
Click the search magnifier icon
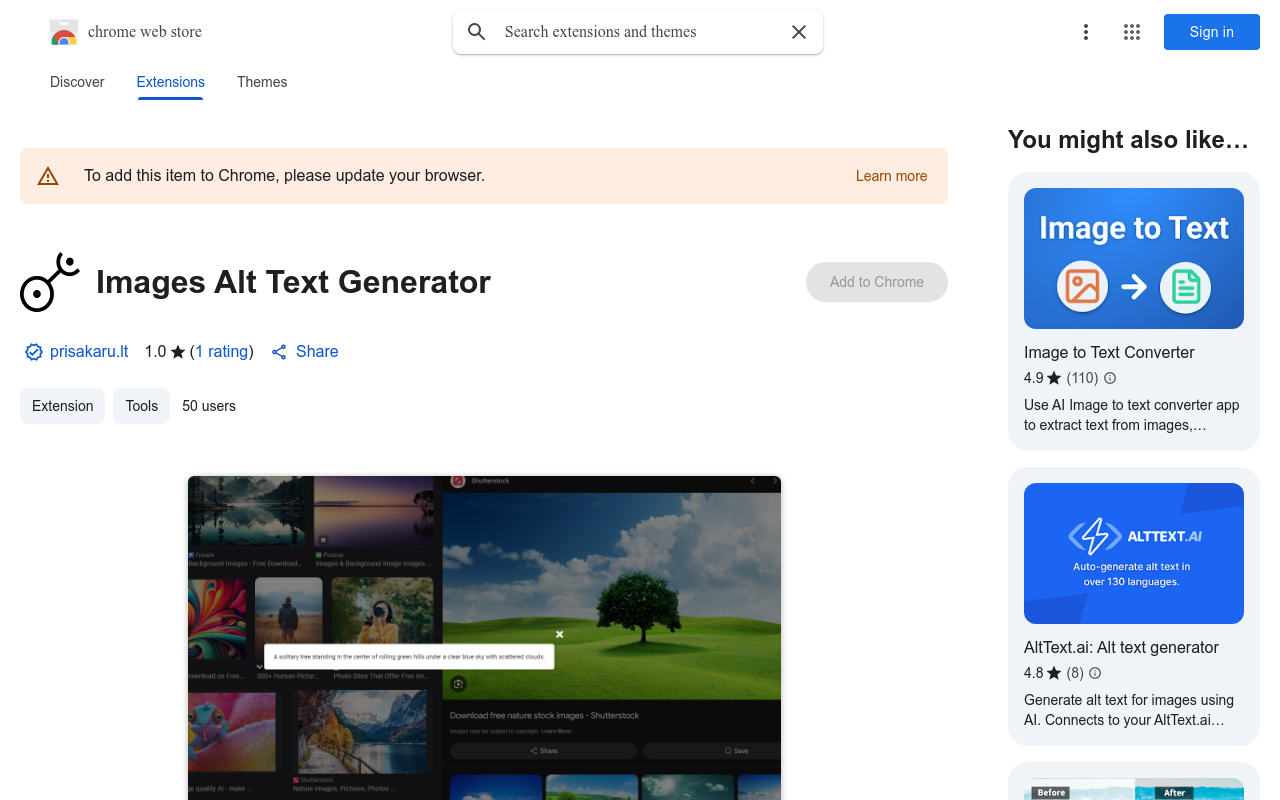coord(477,32)
